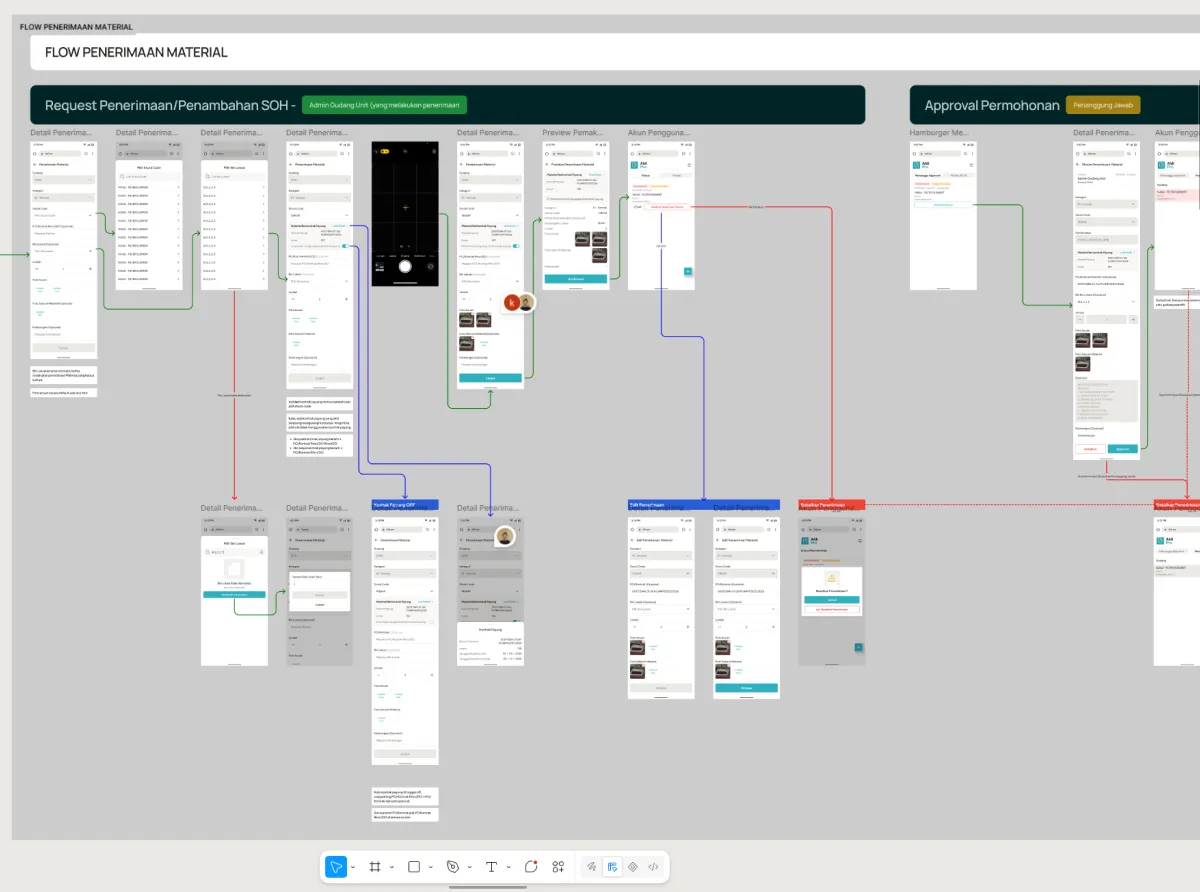This screenshot has height=892, width=1200.
Task: Expand the Move tool options chevron
Action: pos(352,867)
